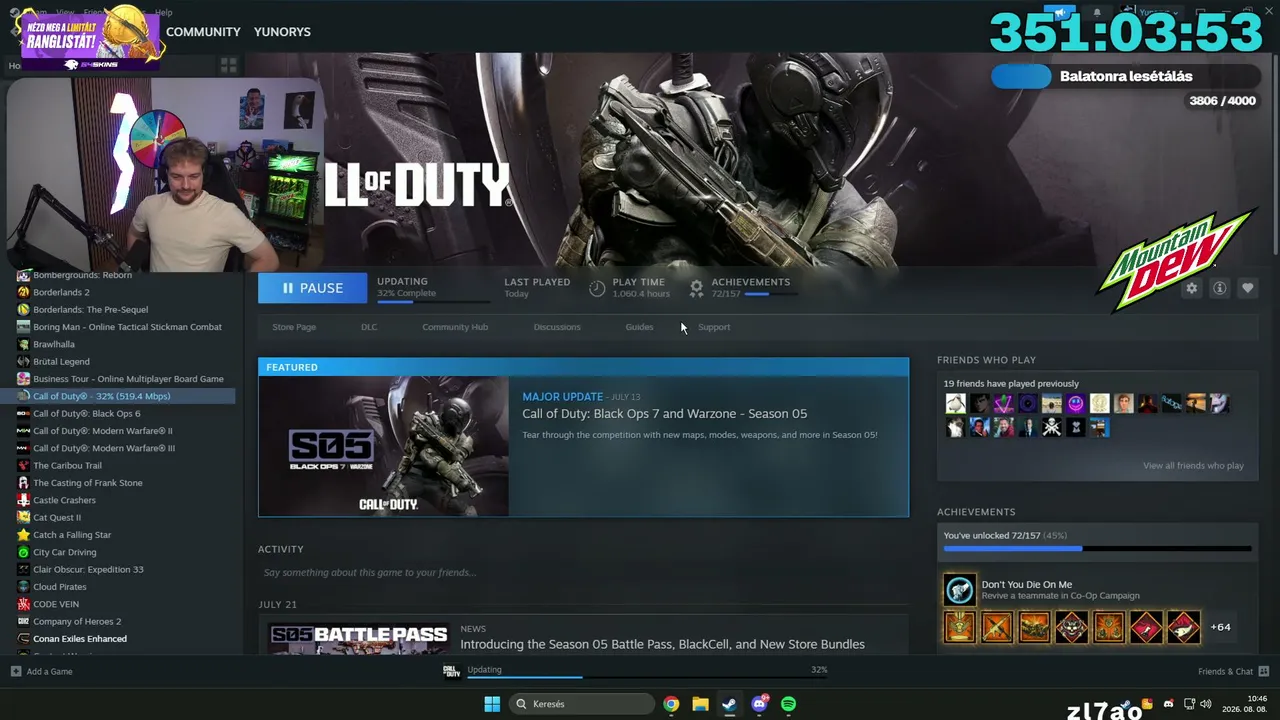Screen dimensions: 1280x720
Task: Open the YUNORYS profile menu
Action: click(x=282, y=32)
